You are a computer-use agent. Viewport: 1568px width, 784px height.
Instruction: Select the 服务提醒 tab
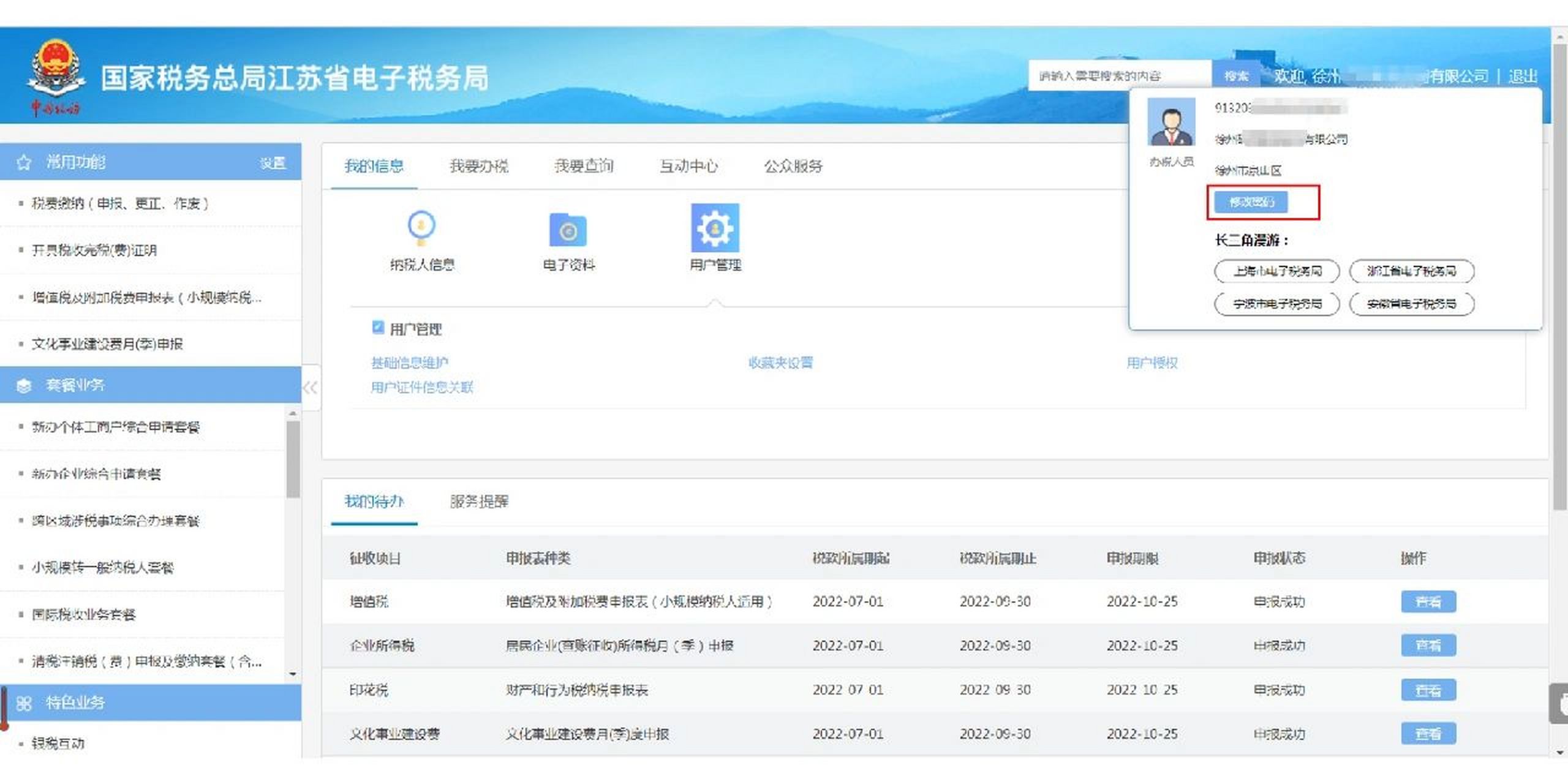(479, 501)
